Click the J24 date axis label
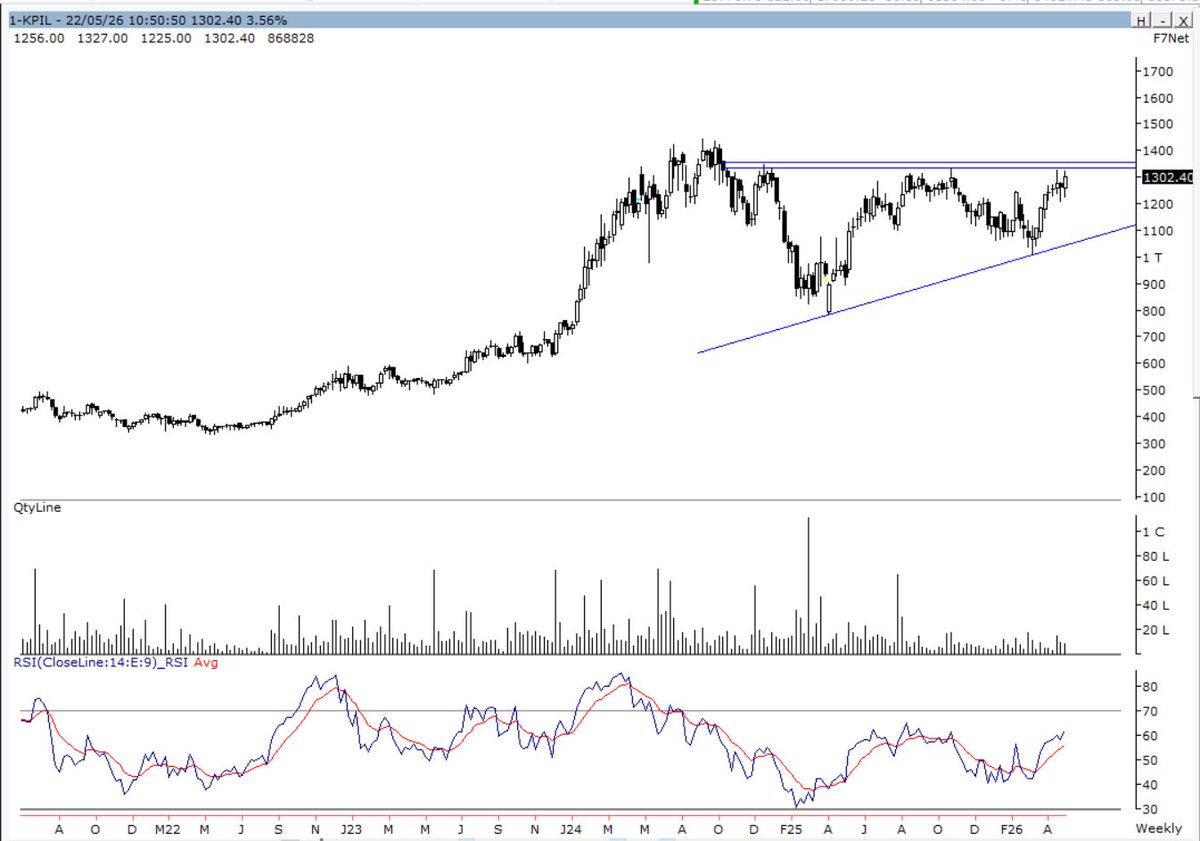The width and height of the screenshot is (1200, 841). click(571, 830)
